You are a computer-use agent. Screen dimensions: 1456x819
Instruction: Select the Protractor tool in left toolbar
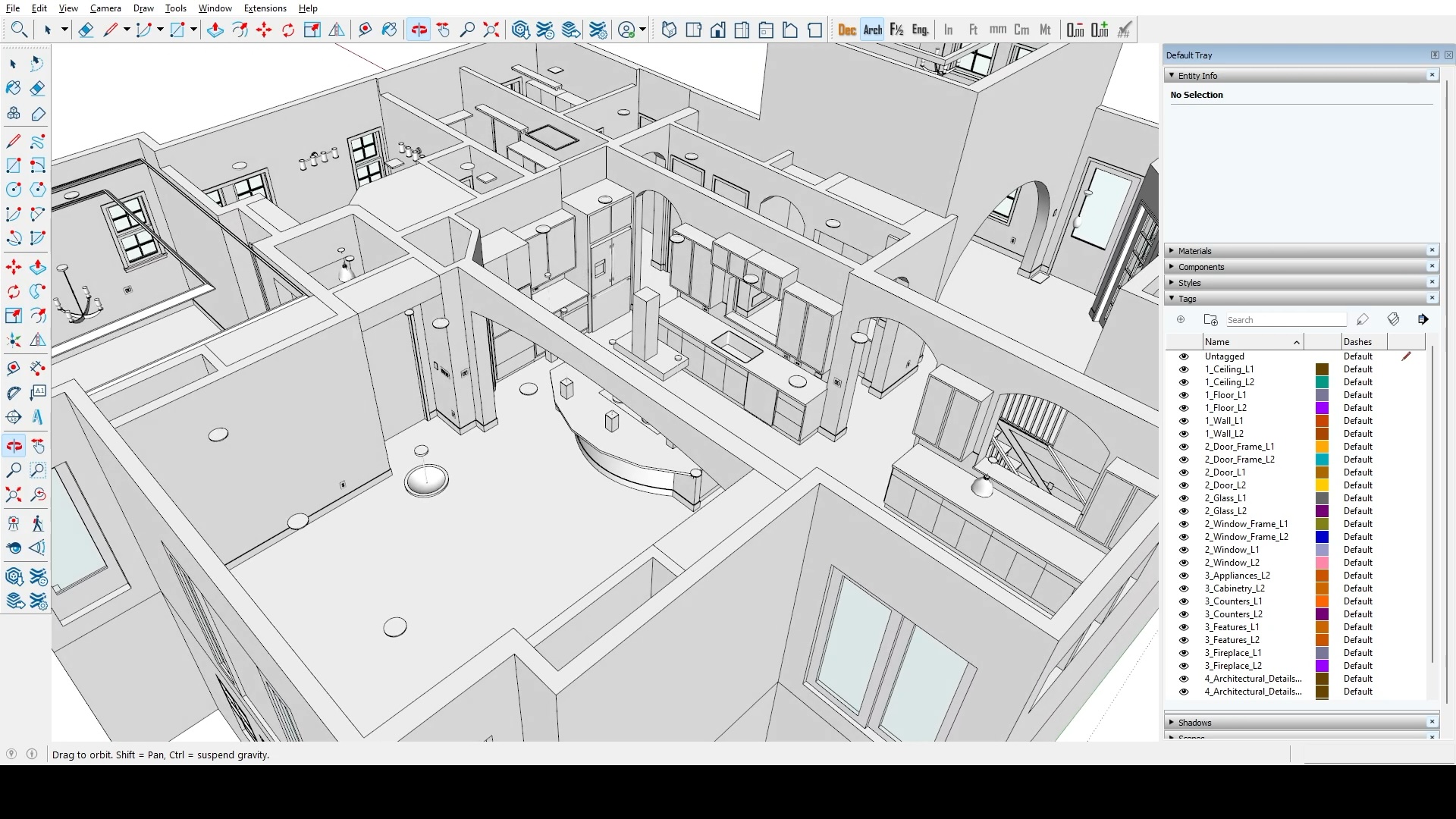point(14,393)
